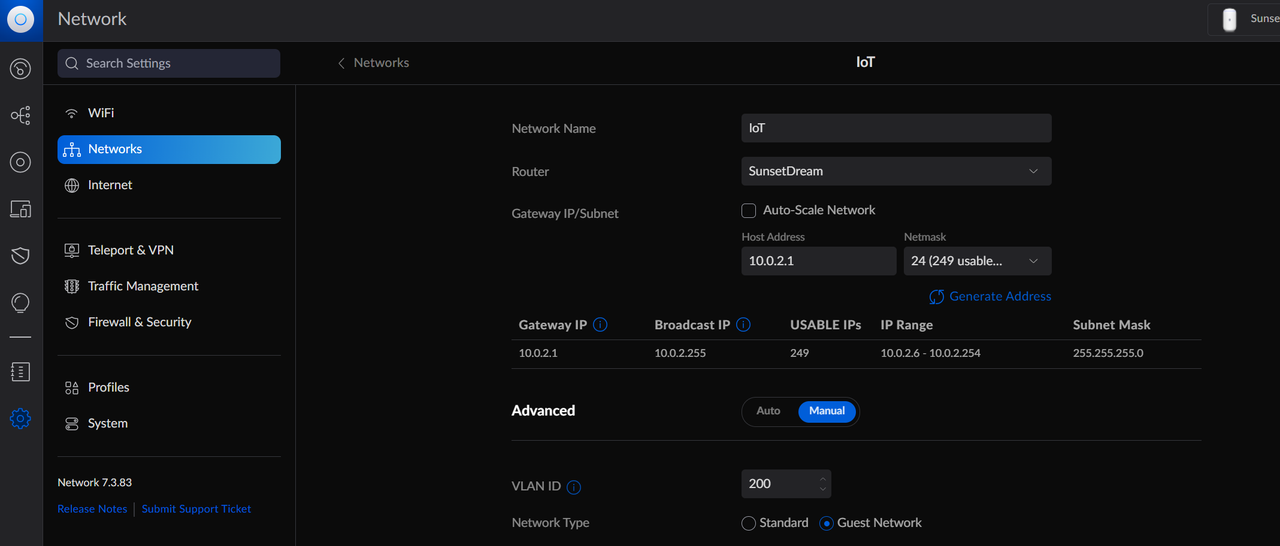Click the Host Address field 10.0.2.1

click(818, 261)
